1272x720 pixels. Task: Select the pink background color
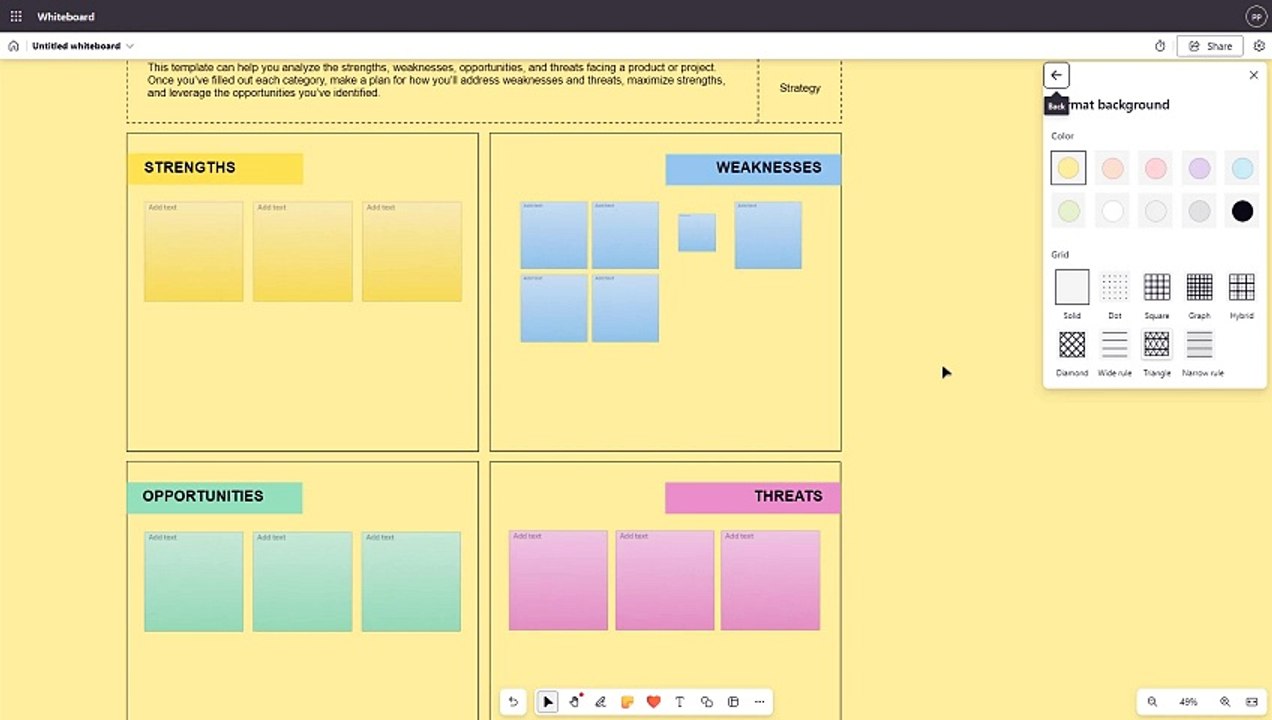tap(1155, 168)
